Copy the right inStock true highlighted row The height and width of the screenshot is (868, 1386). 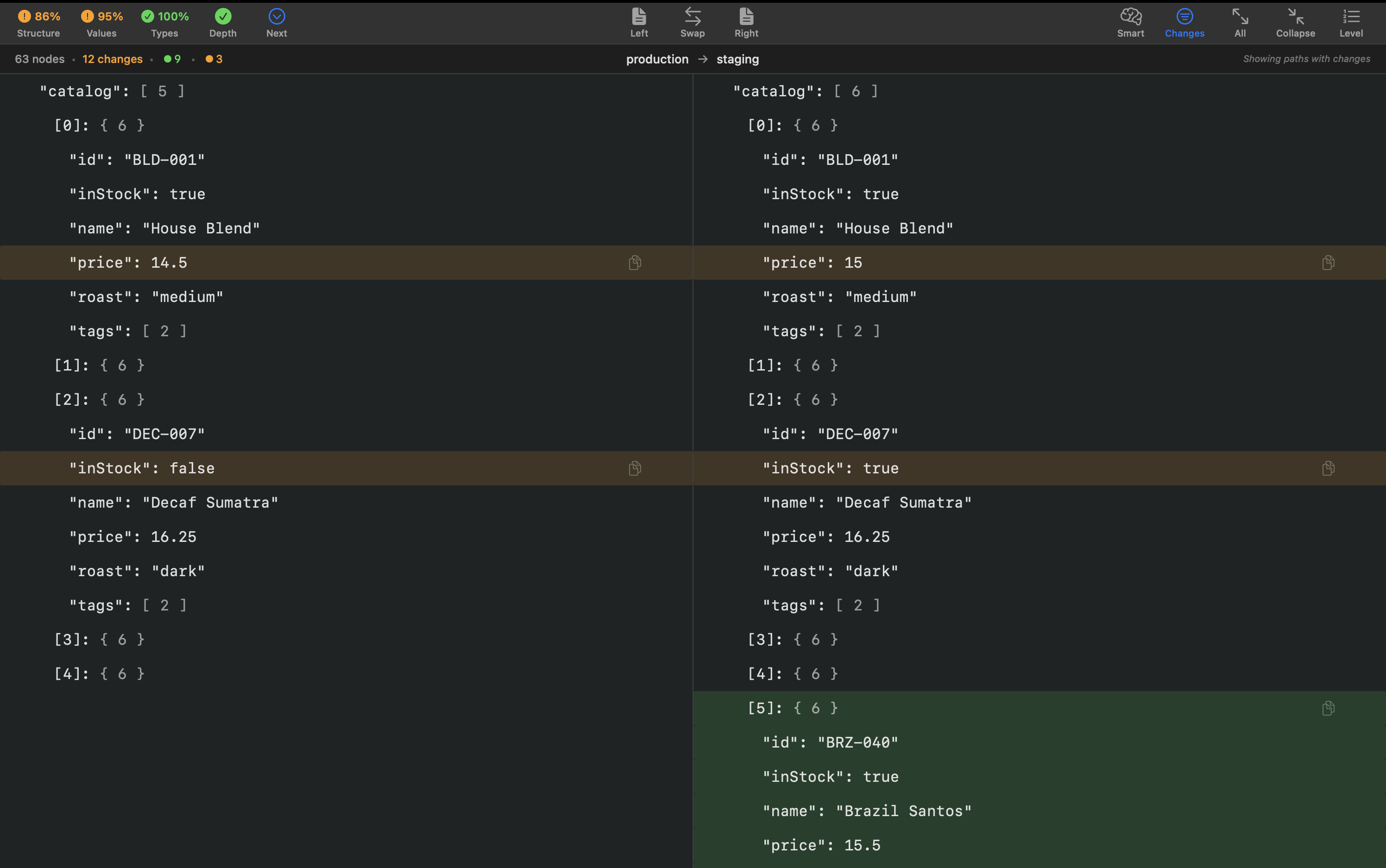click(1328, 468)
